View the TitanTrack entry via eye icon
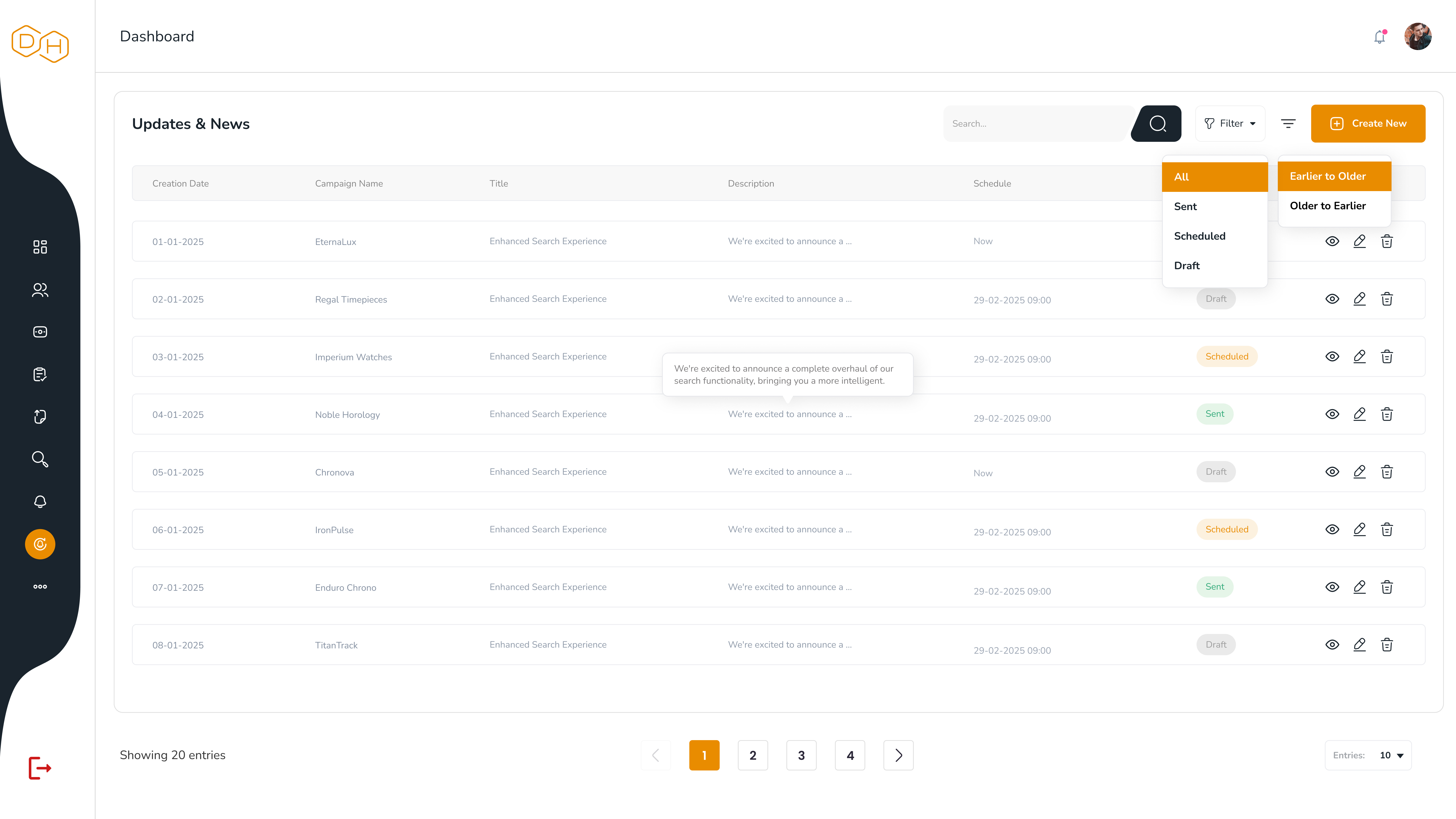Screen dimensions: 1456x819 click(1332, 645)
